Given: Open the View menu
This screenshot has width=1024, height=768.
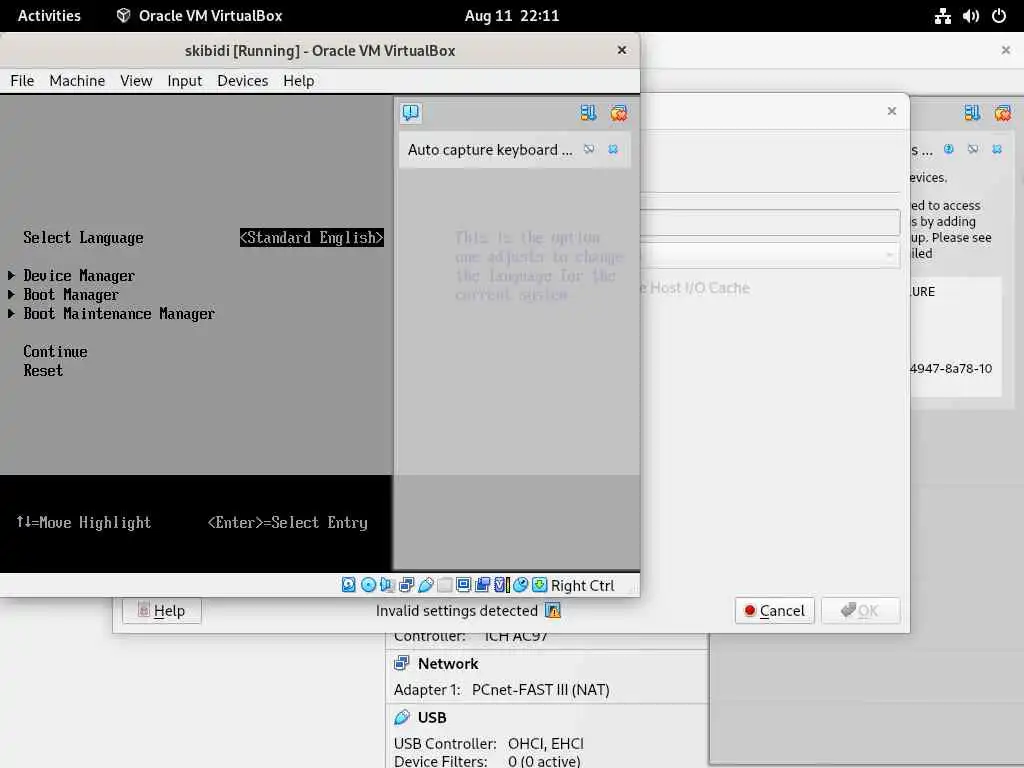Looking at the screenshot, I should 136,80.
